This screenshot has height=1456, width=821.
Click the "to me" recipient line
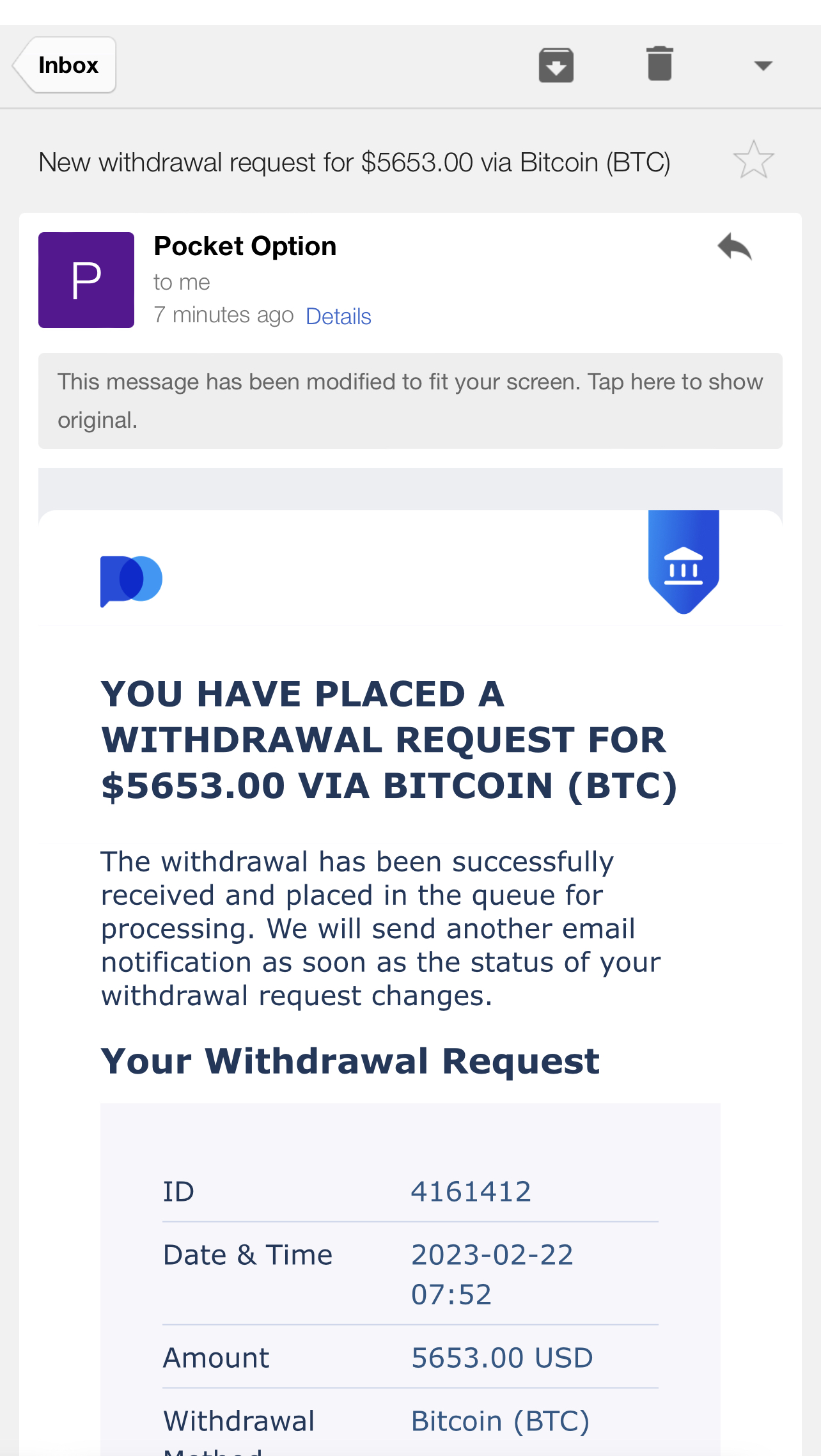coord(182,282)
